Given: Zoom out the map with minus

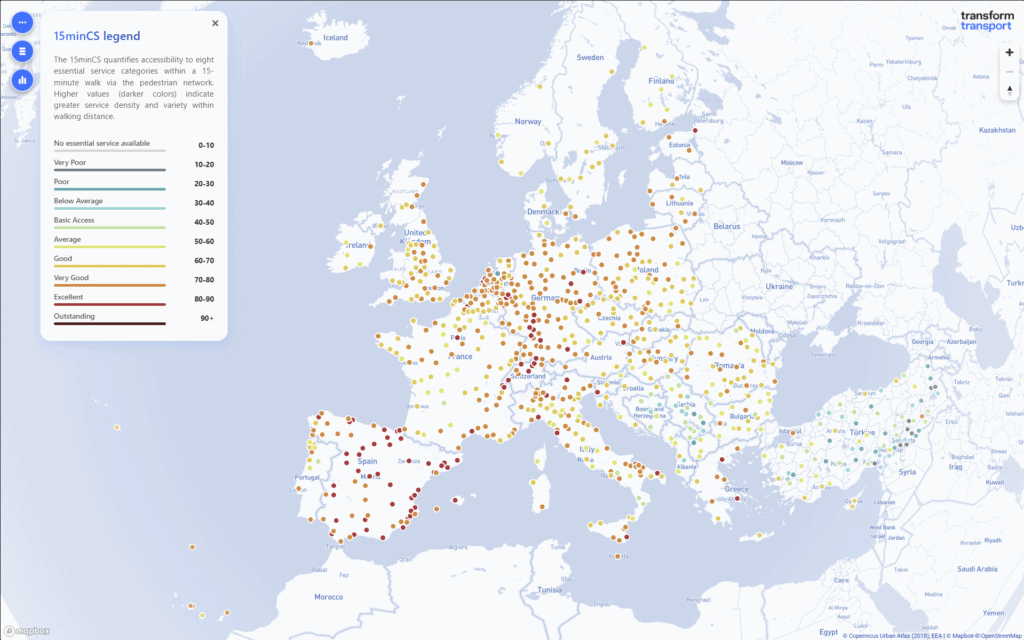Looking at the screenshot, I should 1008,72.
